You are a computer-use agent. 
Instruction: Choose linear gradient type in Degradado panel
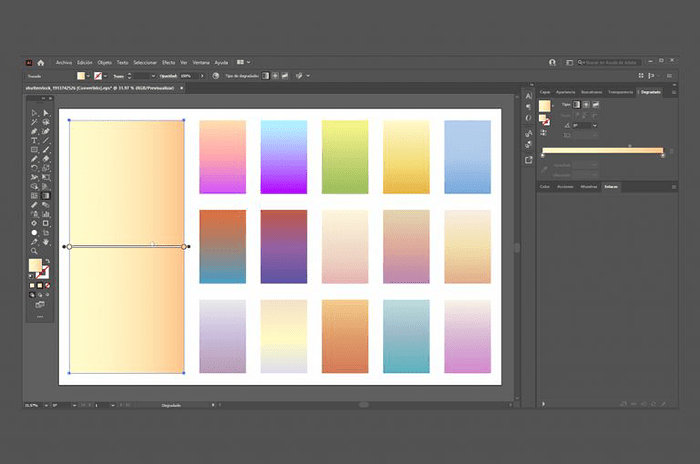tap(576, 105)
